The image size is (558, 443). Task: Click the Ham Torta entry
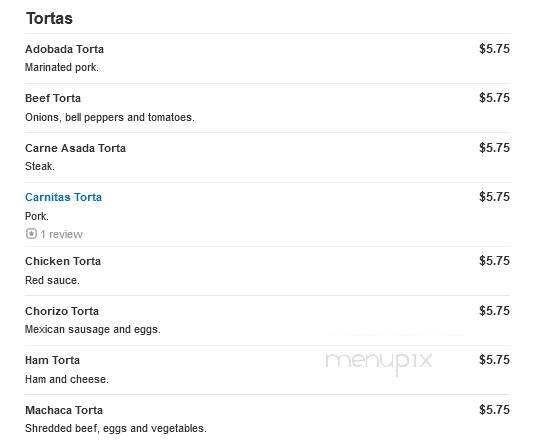coord(52,360)
